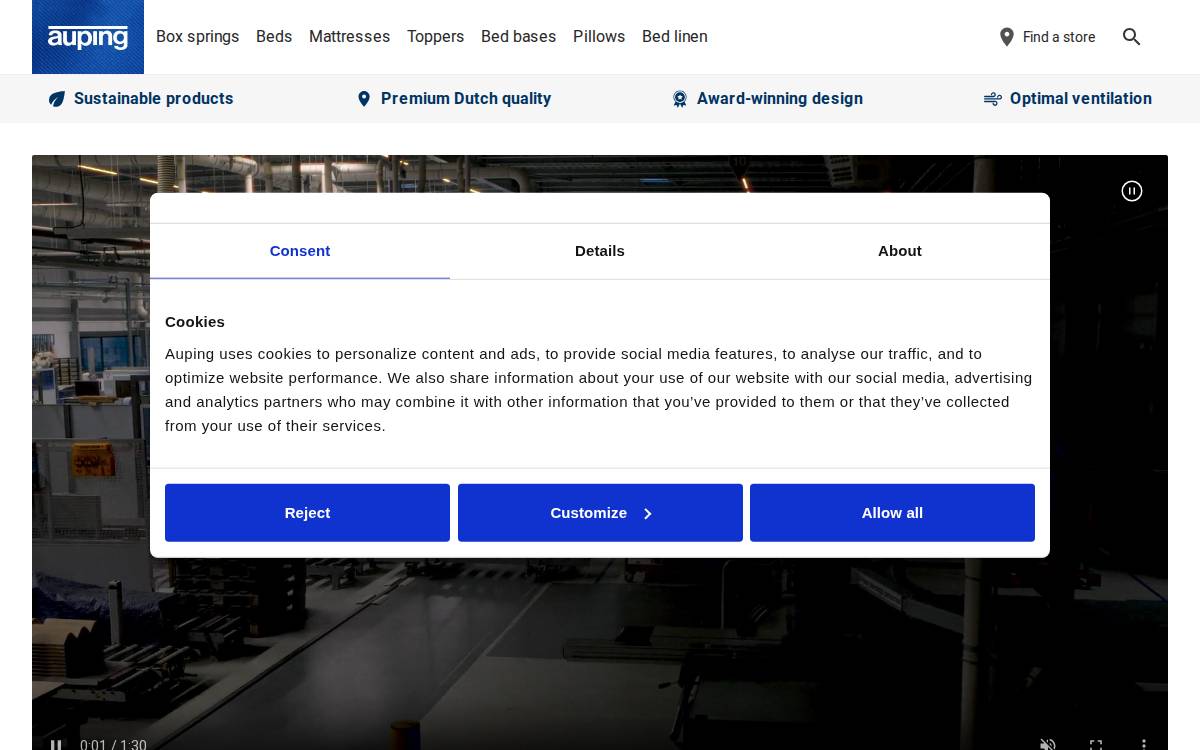Enter fullscreen for the video
Image resolution: width=1200 pixels, height=750 pixels.
point(1096,745)
